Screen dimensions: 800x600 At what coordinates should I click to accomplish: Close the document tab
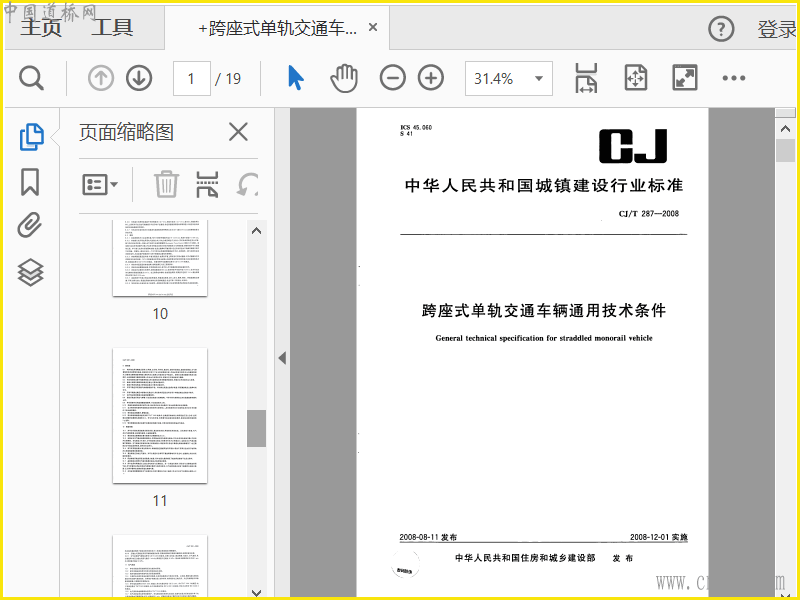click(373, 27)
